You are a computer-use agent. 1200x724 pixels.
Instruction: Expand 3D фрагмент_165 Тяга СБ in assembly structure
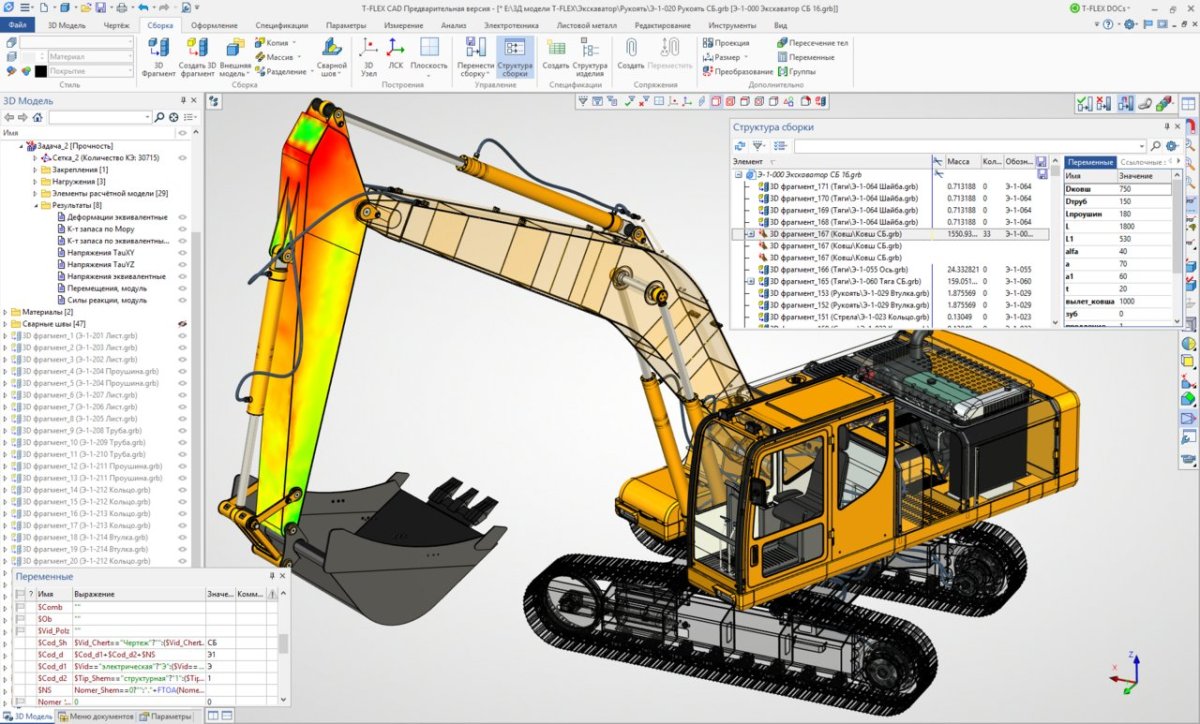751,280
